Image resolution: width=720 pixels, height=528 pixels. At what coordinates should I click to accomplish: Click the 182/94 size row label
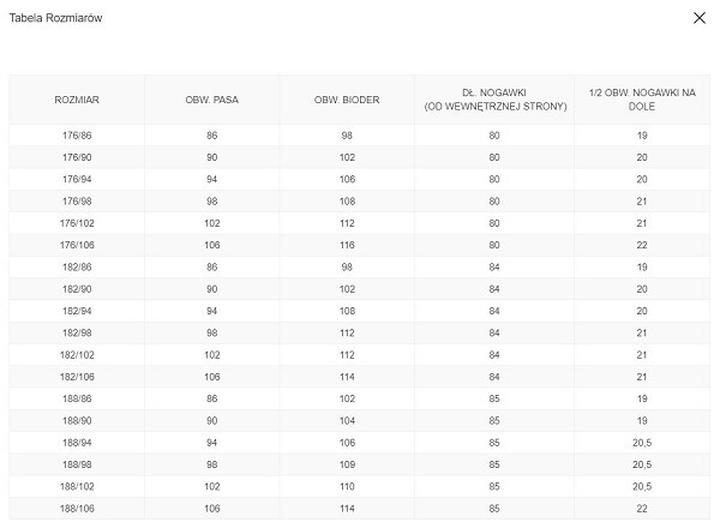(77, 311)
